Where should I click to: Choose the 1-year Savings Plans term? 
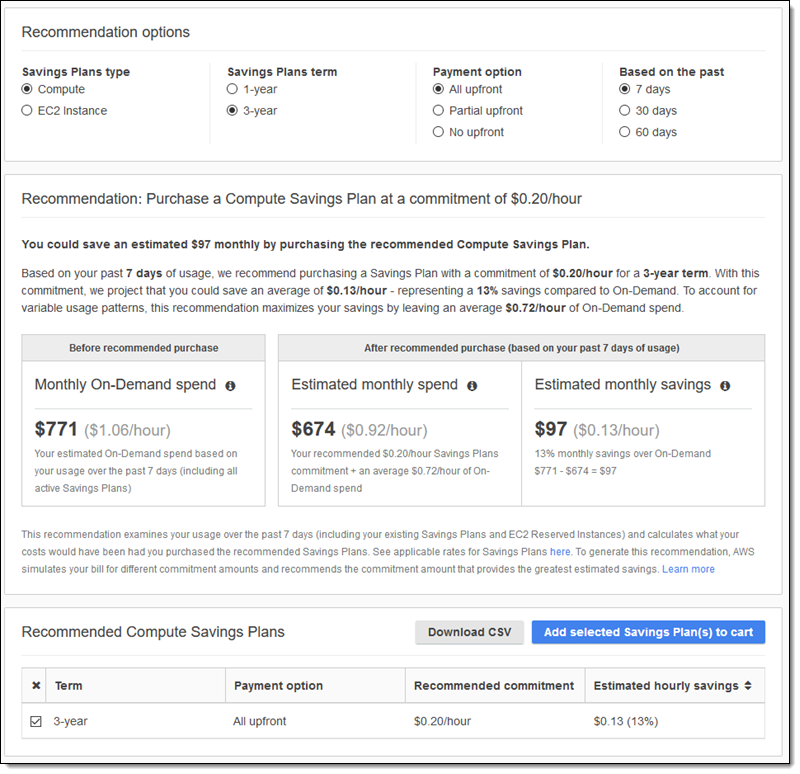pos(233,90)
